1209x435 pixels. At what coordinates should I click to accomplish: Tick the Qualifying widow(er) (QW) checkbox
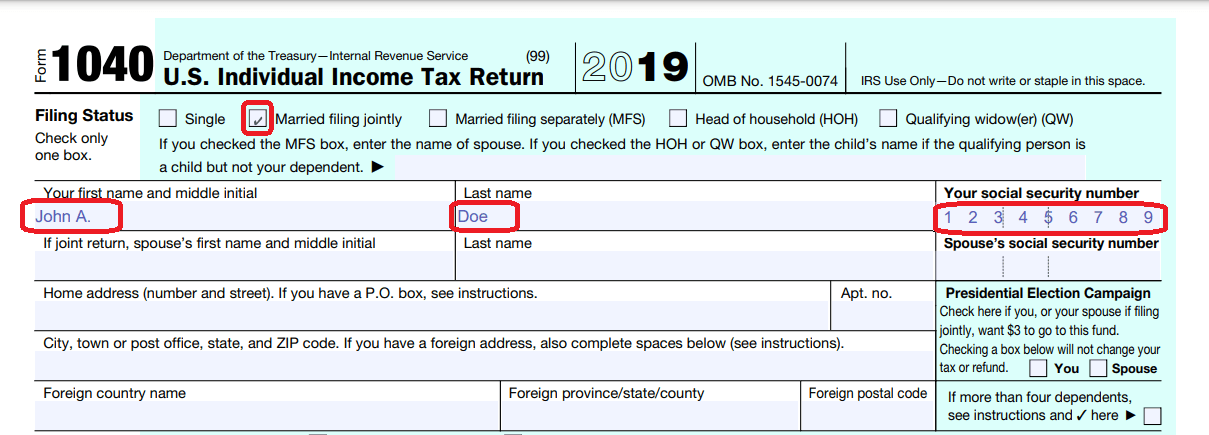[888, 119]
